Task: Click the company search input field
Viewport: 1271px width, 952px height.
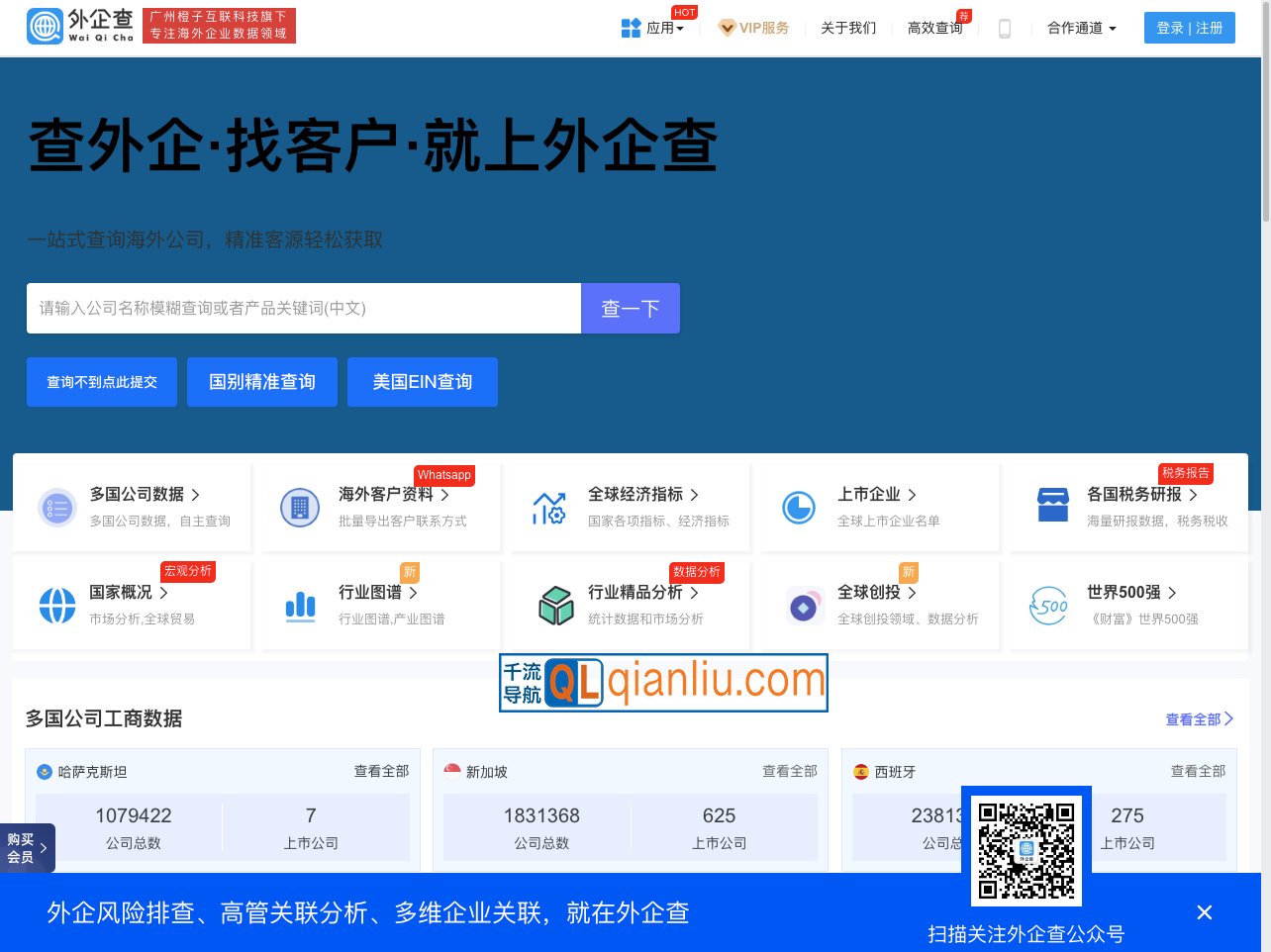Action: [x=303, y=308]
